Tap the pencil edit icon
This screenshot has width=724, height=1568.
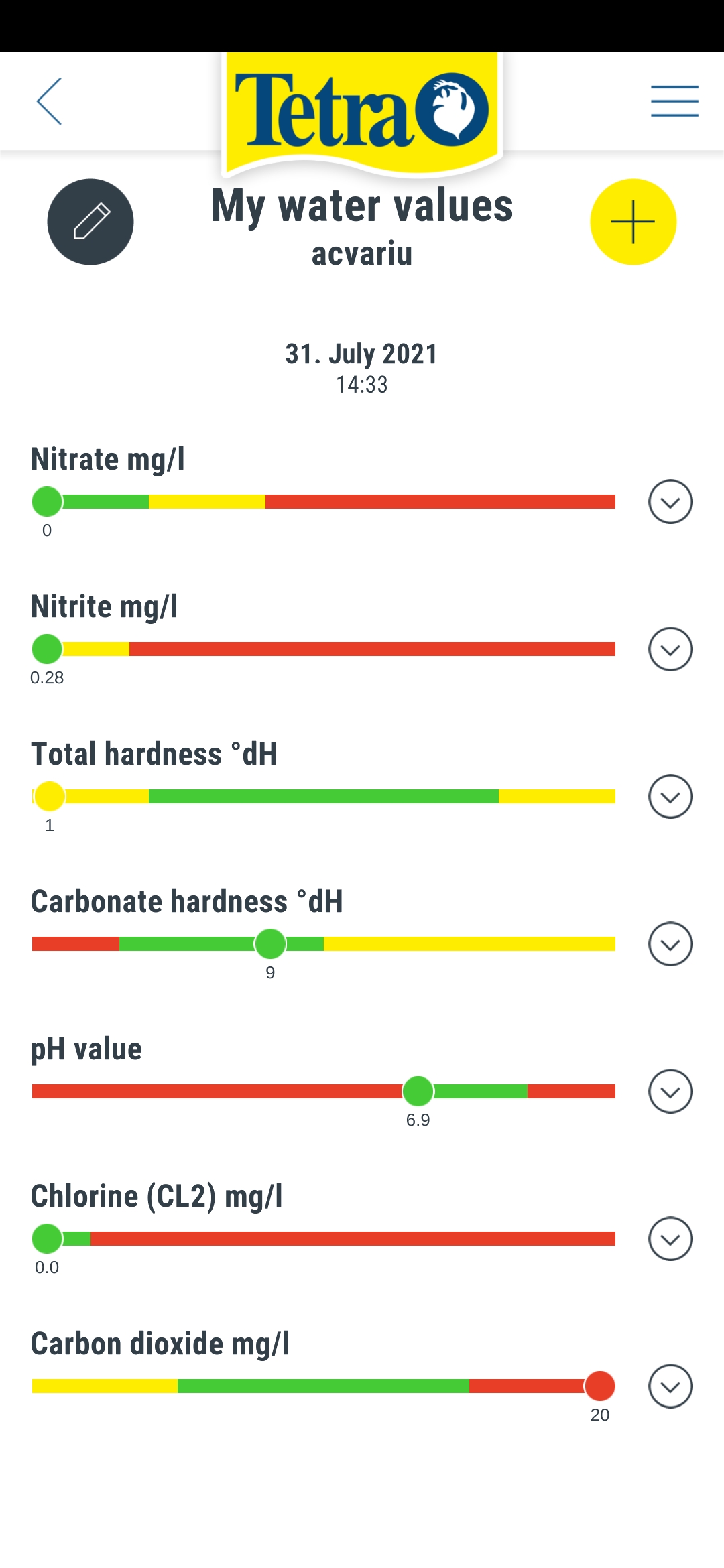90,222
